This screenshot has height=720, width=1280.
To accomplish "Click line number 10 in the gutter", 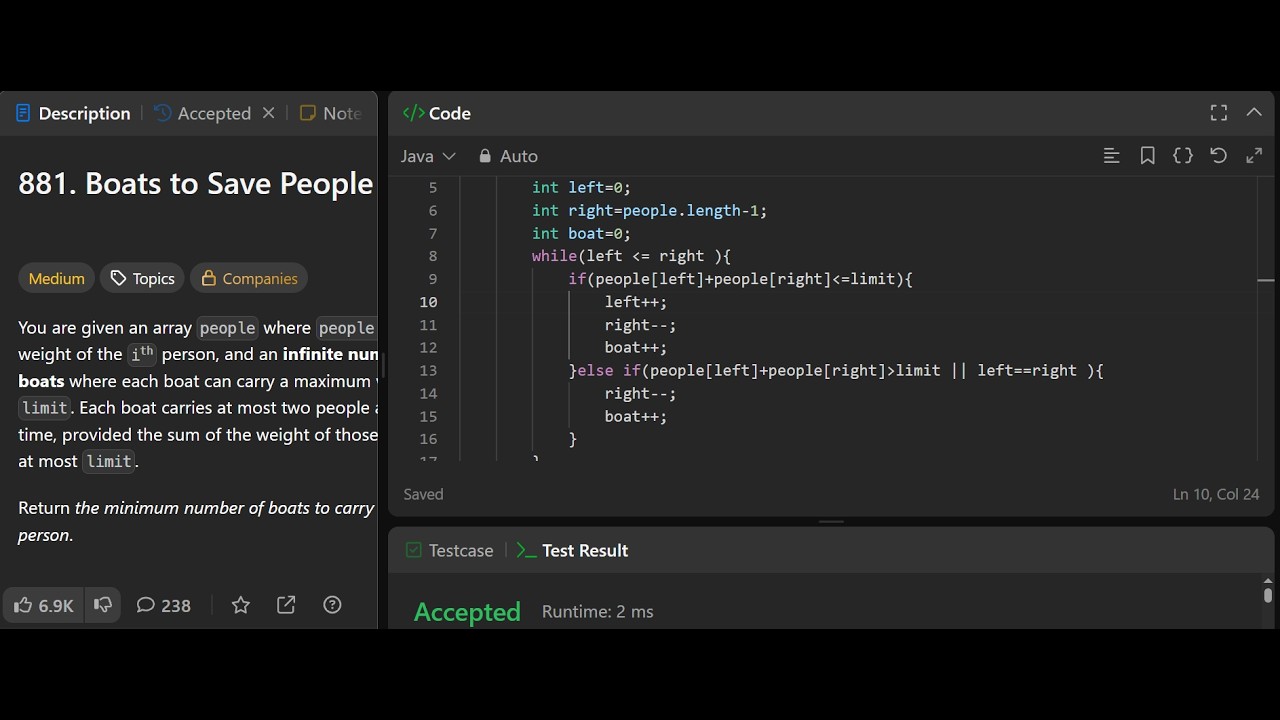I will click(428, 302).
